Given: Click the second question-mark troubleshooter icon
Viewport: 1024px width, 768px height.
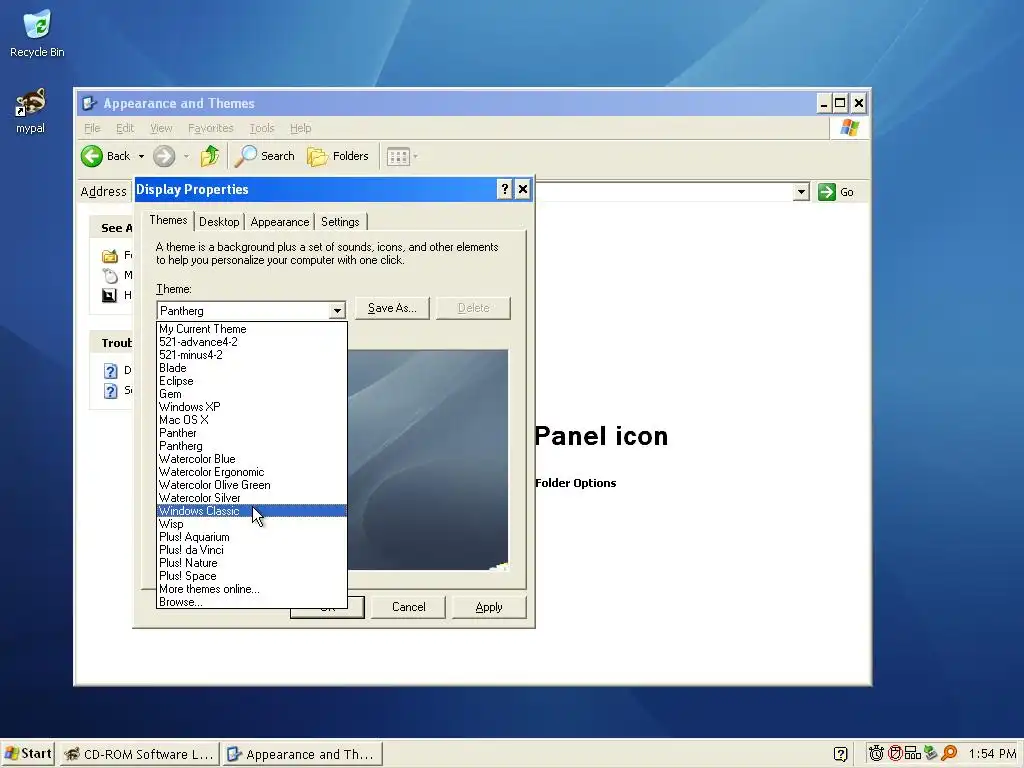Looking at the screenshot, I should pyautogui.click(x=110, y=391).
